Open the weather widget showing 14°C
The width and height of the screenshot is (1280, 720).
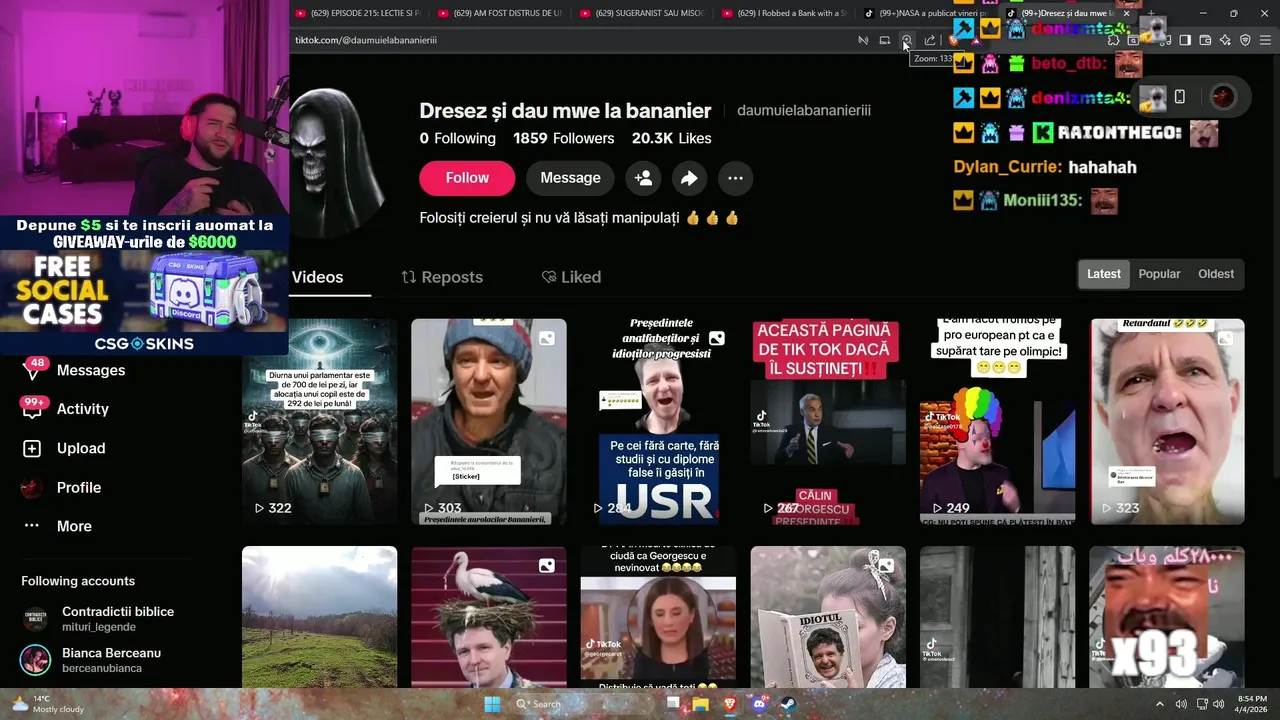click(48, 704)
